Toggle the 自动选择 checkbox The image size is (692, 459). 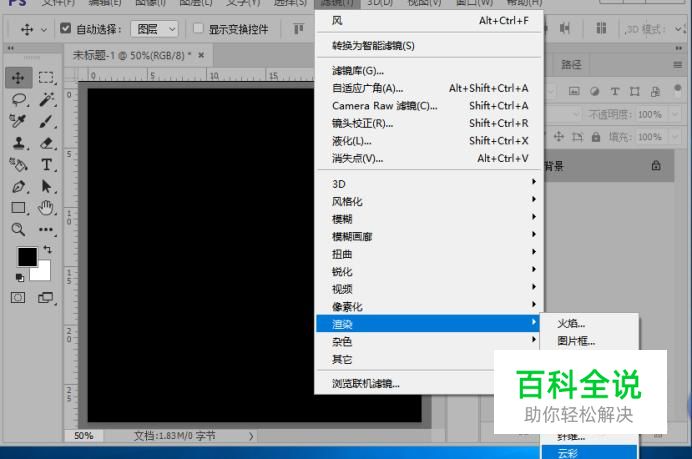65,28
